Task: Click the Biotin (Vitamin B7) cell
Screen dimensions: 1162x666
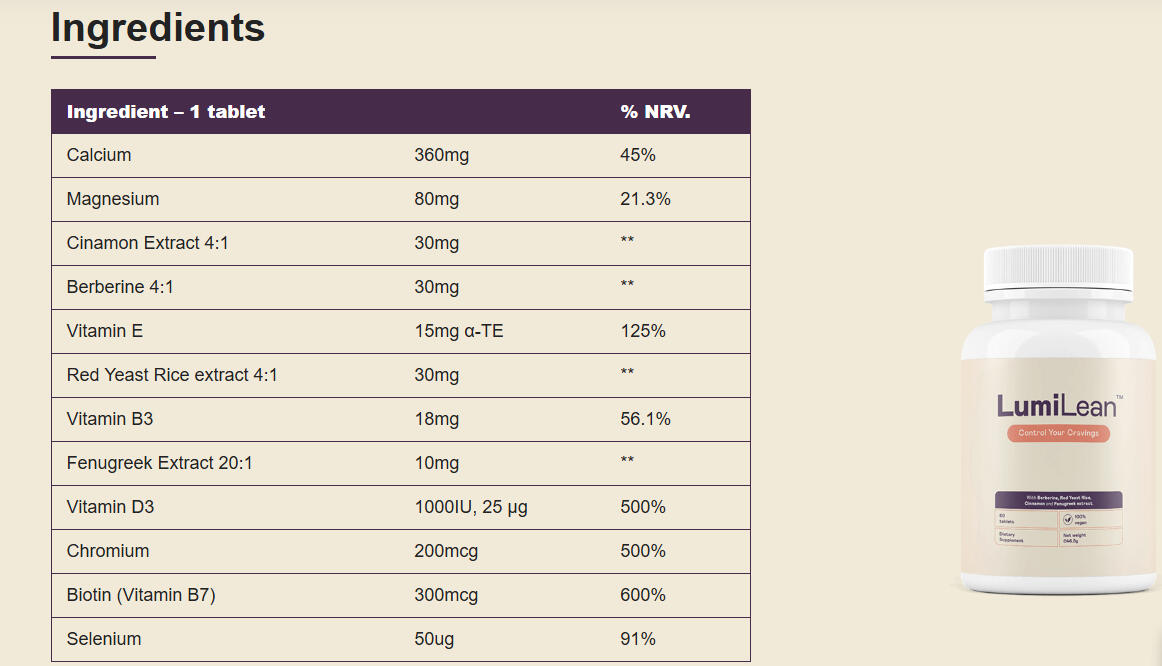Action: (x=141, y=595)
